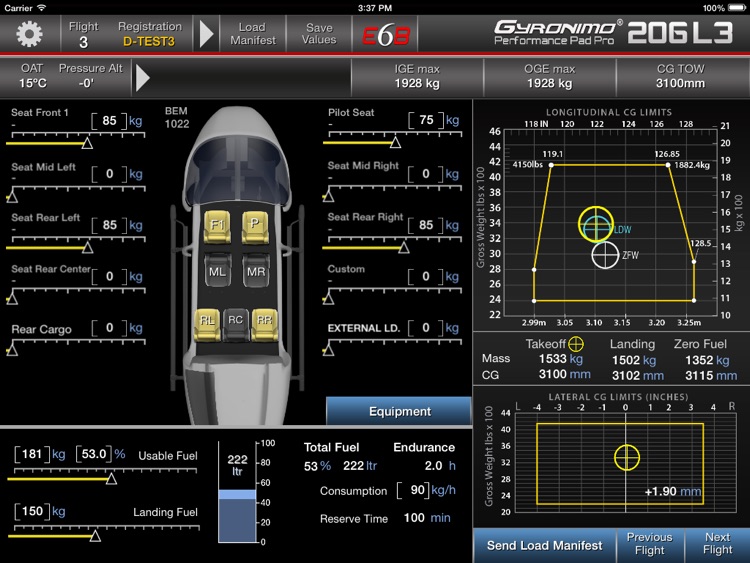Tap the Save Values button
This screenshot has width=750, height=563.
click(x=319, y=33)
